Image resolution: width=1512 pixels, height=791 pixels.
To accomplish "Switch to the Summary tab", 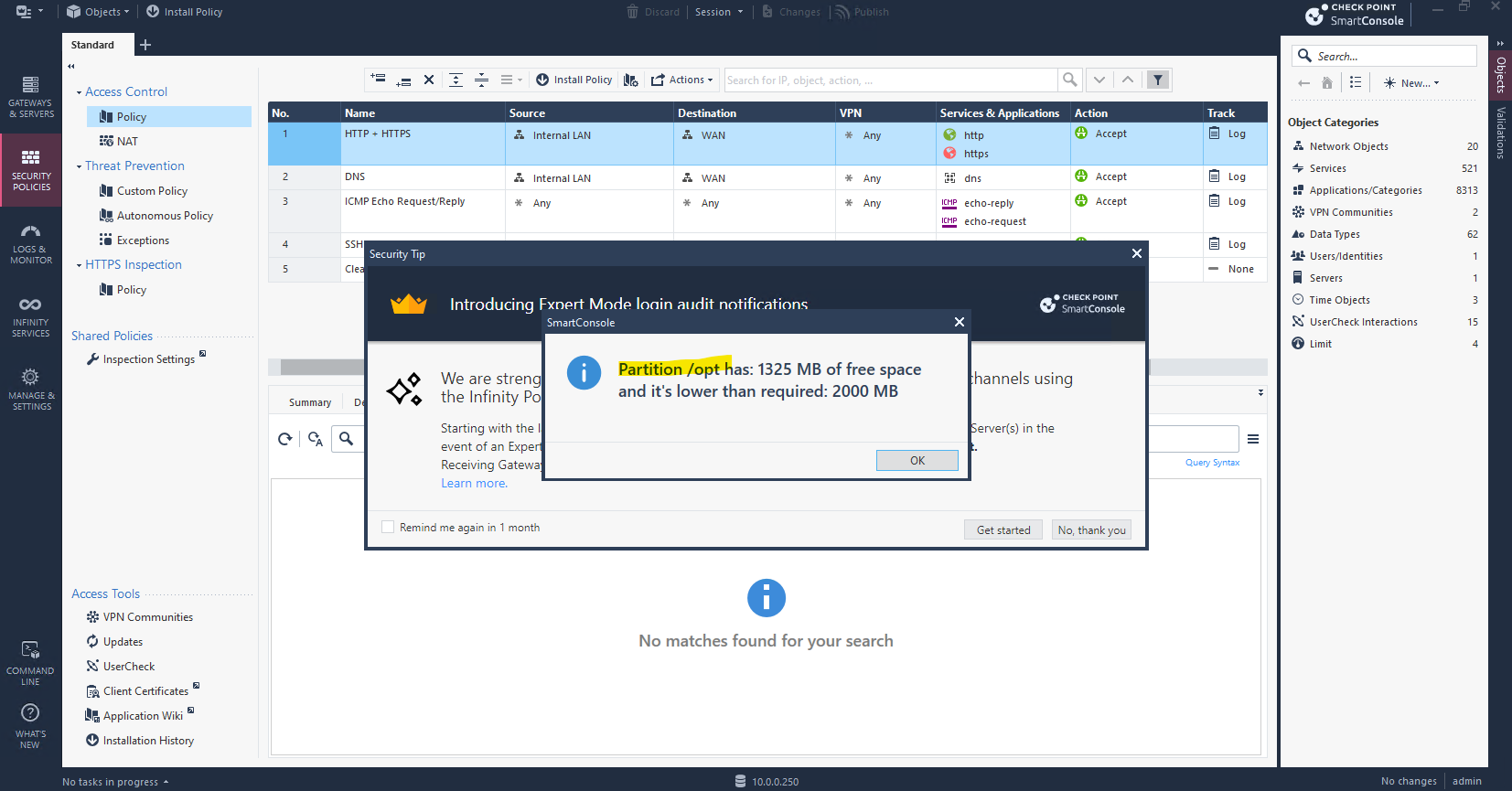I will pyautogui.click(x=310, y=402).
